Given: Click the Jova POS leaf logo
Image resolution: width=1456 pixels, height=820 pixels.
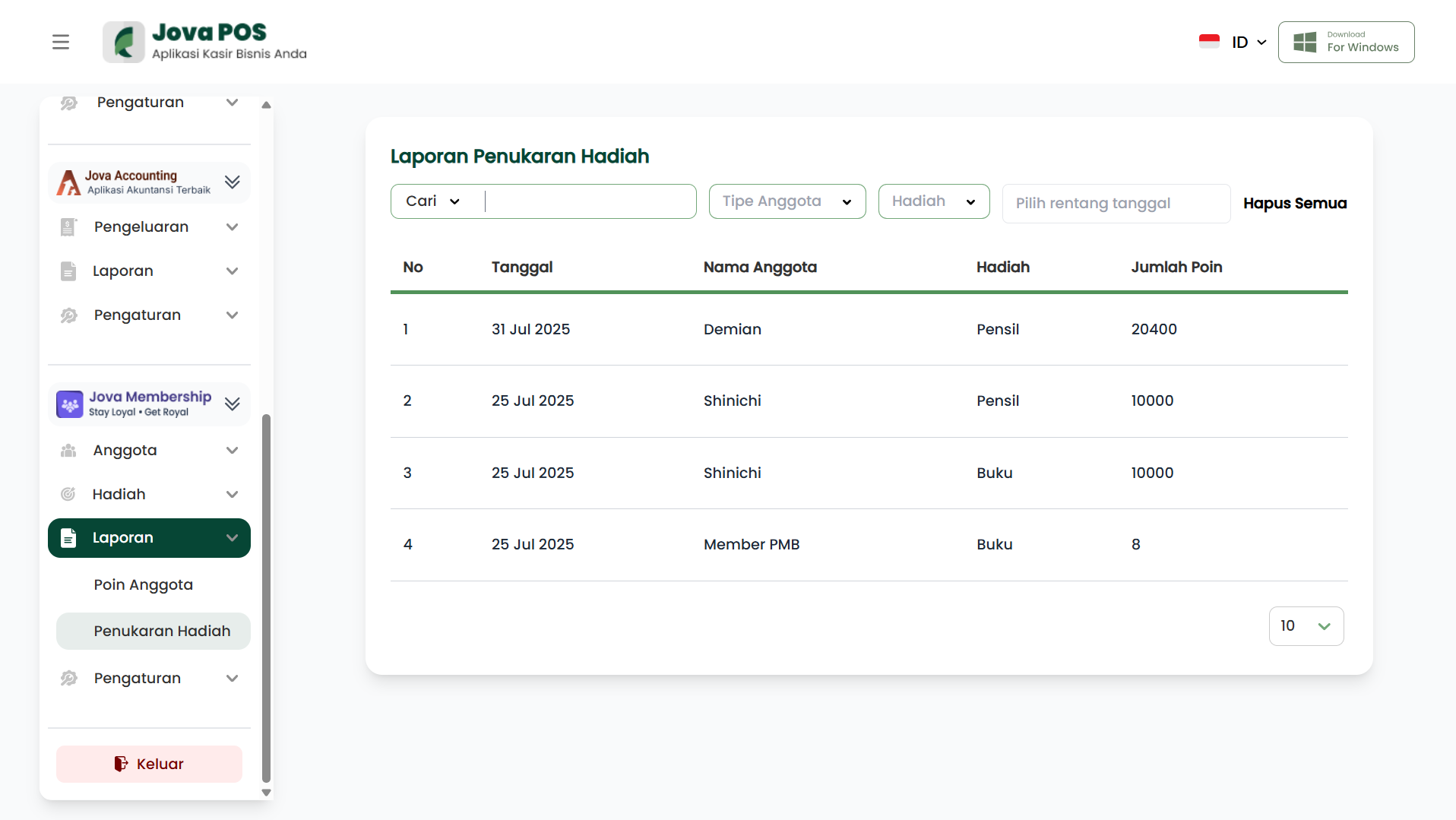Looking at the screenshot, I should 124,42.
